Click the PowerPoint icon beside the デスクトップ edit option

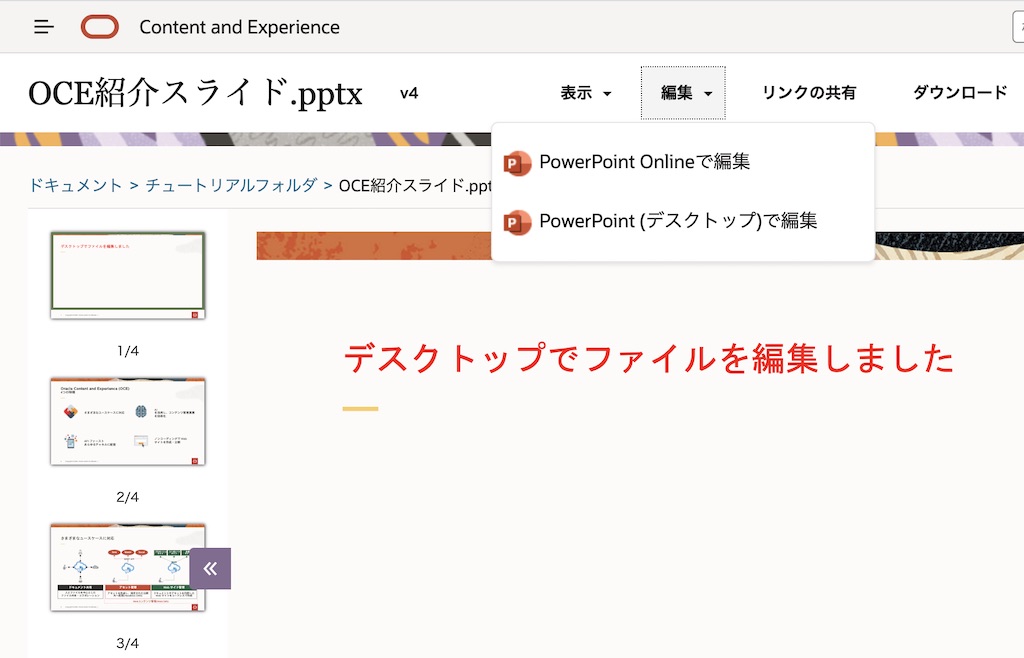point(517,222)
